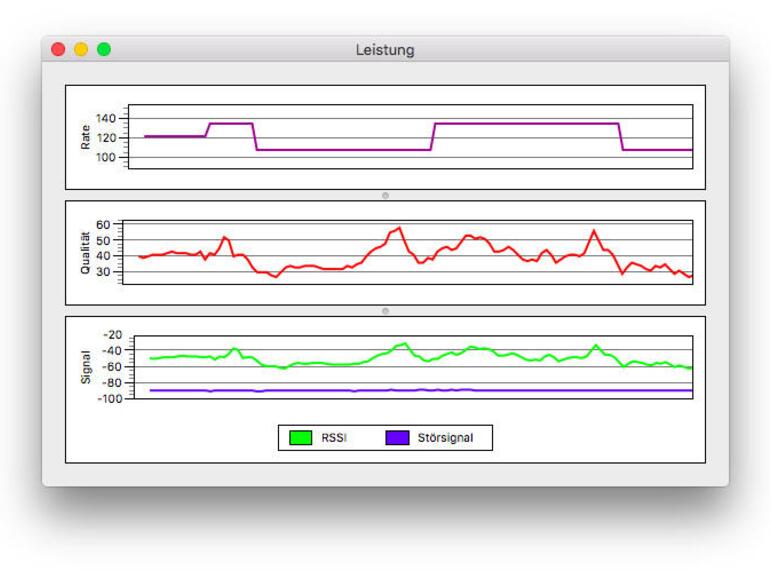The height and width of the screenshot is (578, 770).
Task: Click the Rate axis label
Action: [x=85, y=137]
